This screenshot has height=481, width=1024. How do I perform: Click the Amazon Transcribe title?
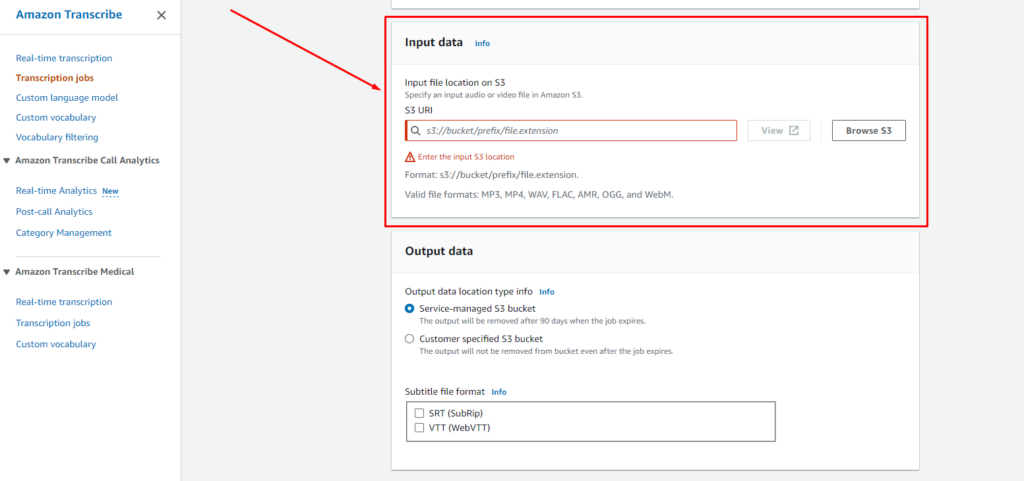tap(69, 15)
